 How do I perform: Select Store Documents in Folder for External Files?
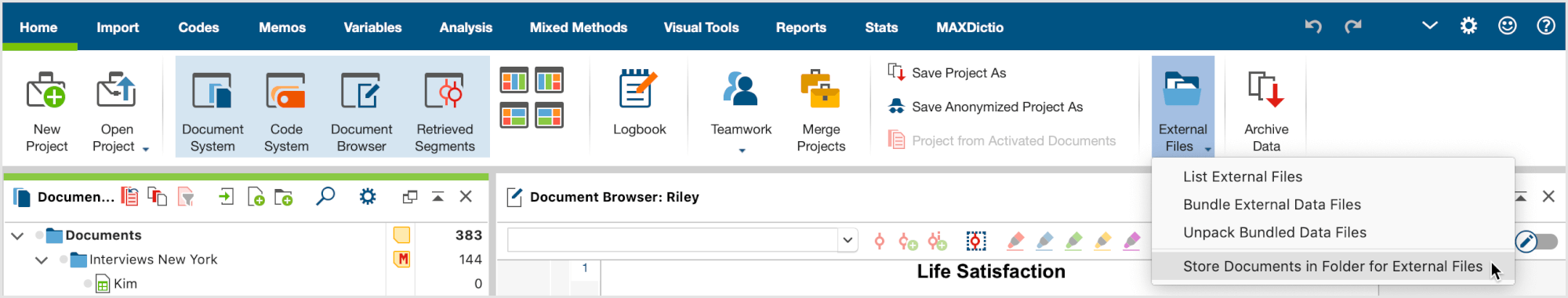click(x=1332, y=267)
